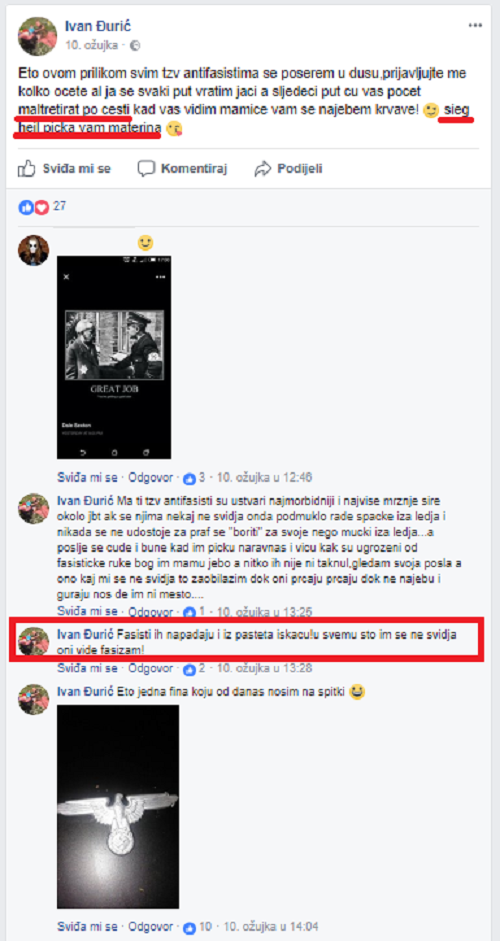500x941 pixels.
Task: Open the three-dots post options menu
Action: [x=475, y=25]
